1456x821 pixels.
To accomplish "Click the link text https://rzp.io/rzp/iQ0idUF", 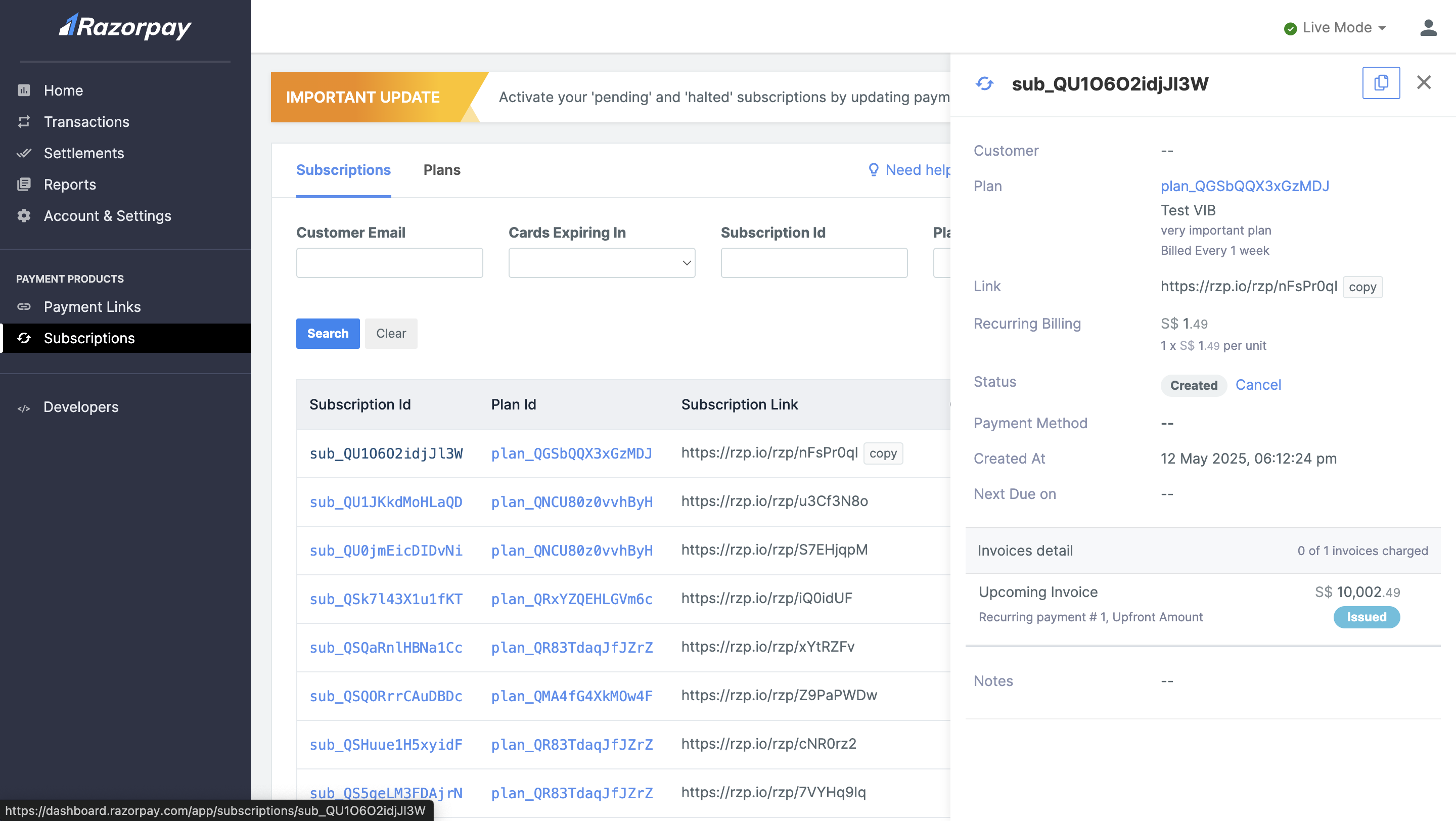I will pyautogui.click(x=766, y=599).
